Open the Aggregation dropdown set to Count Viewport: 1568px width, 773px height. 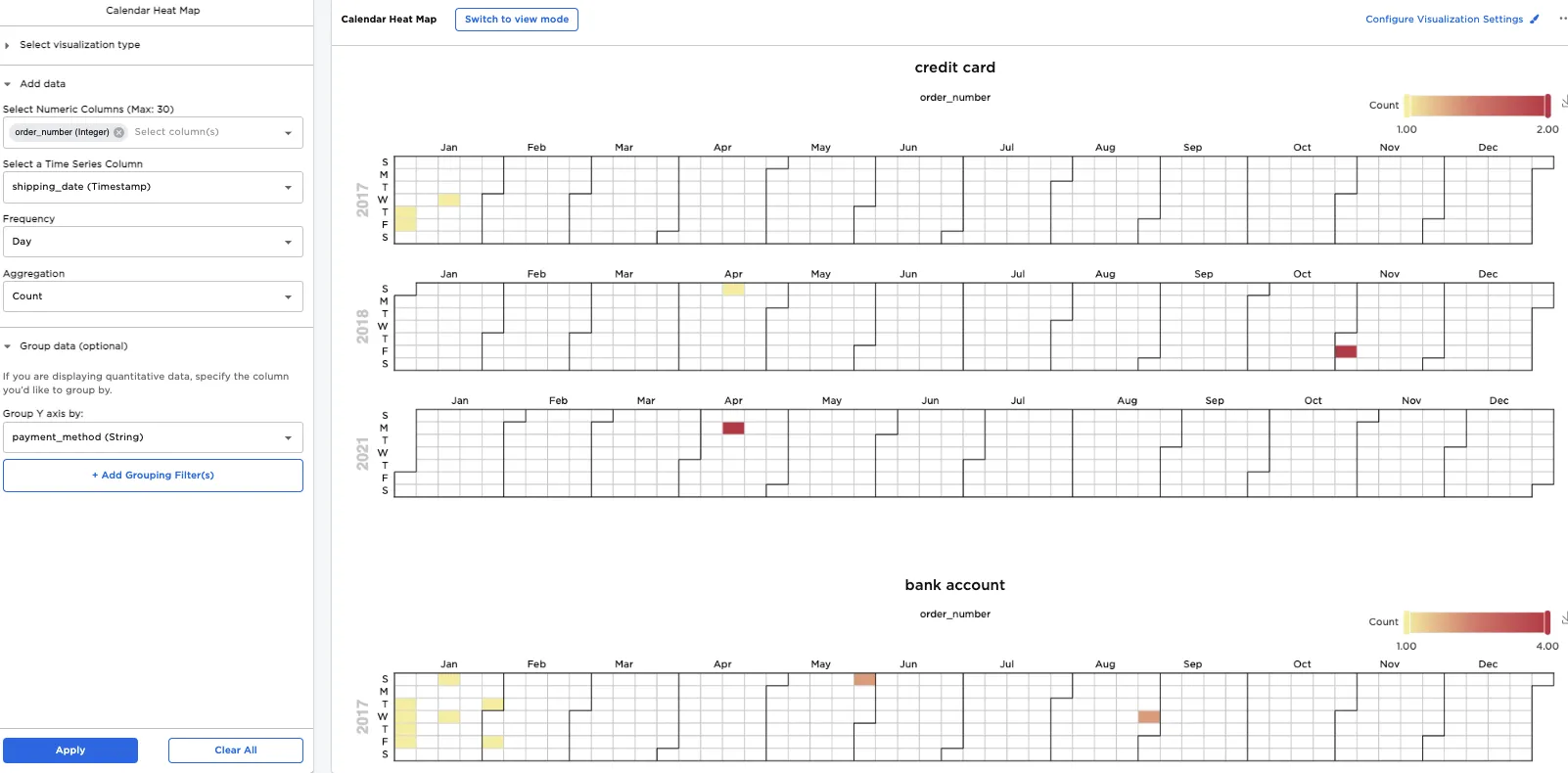tap(288, 296)
